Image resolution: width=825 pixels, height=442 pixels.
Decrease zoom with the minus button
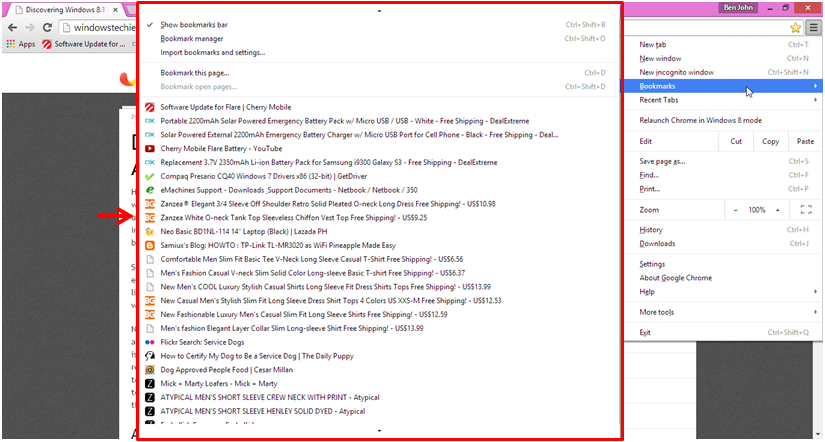(736, 209)
